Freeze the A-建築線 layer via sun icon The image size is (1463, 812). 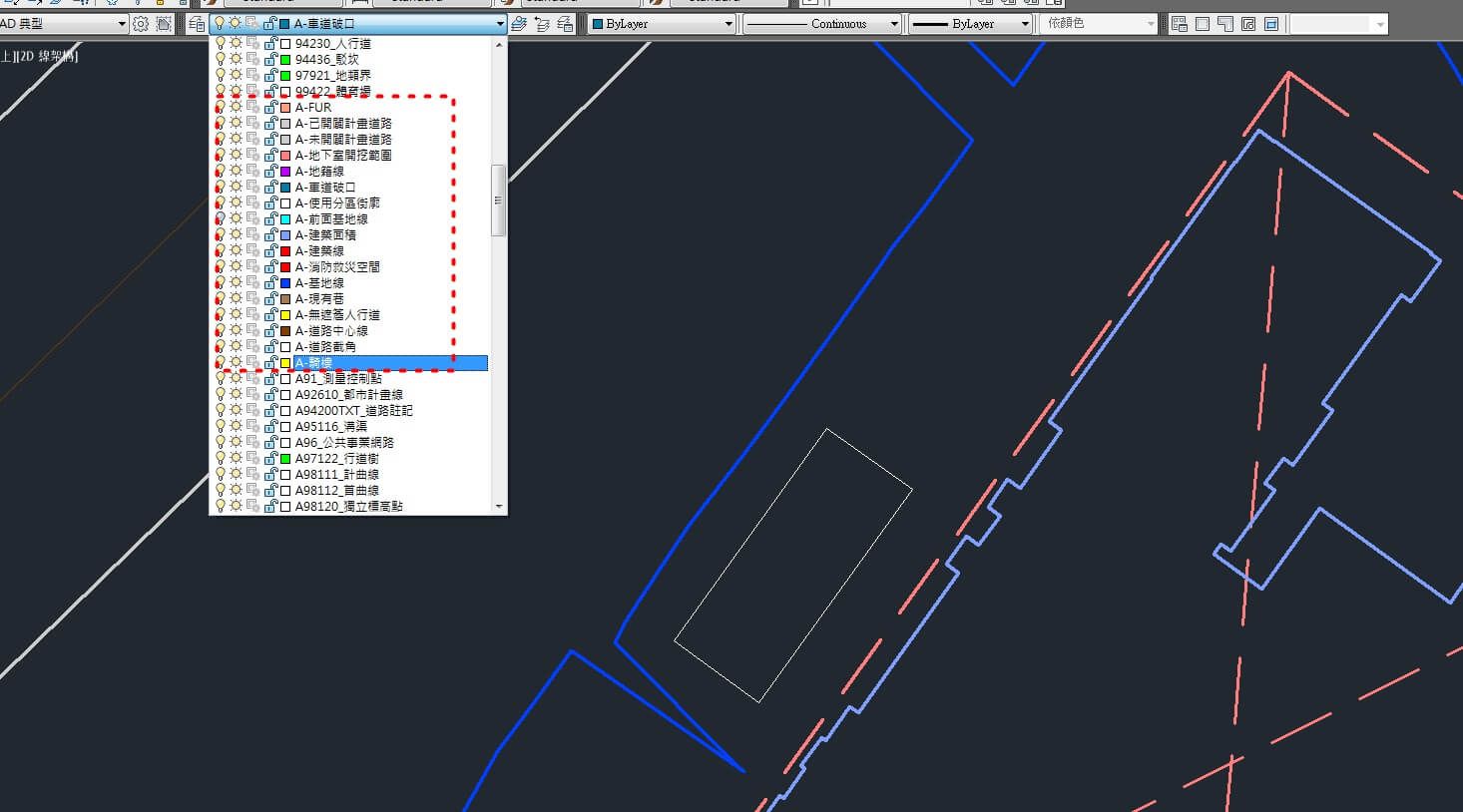(237, 250)
